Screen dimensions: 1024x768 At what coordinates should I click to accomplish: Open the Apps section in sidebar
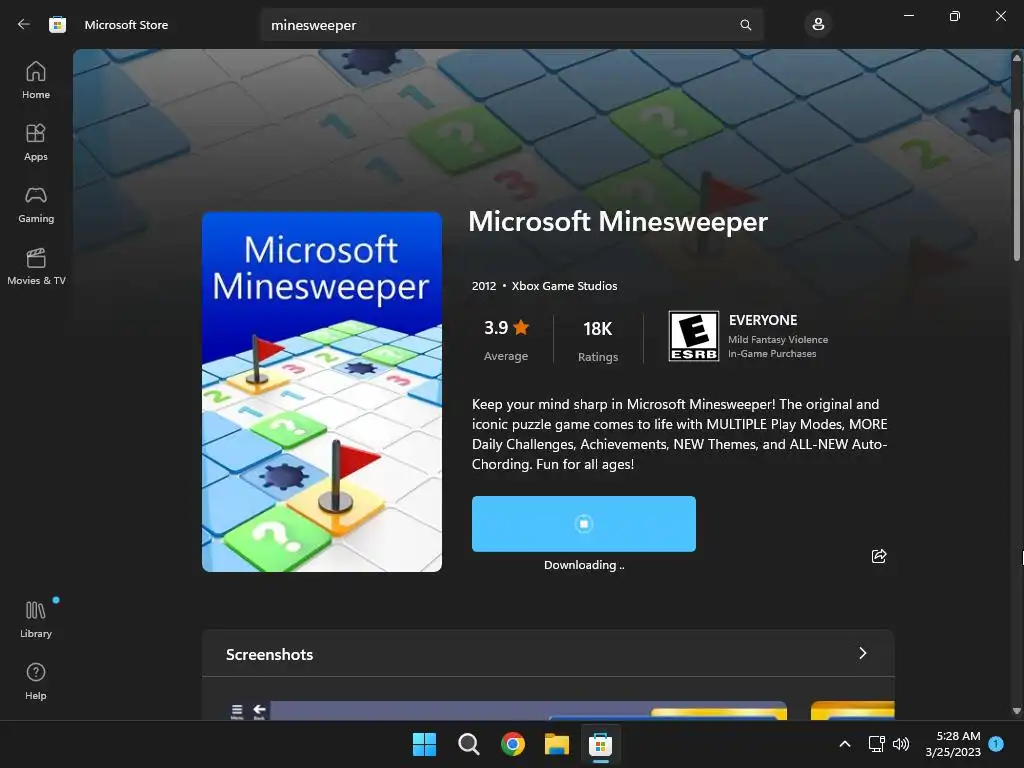point(36,142)
